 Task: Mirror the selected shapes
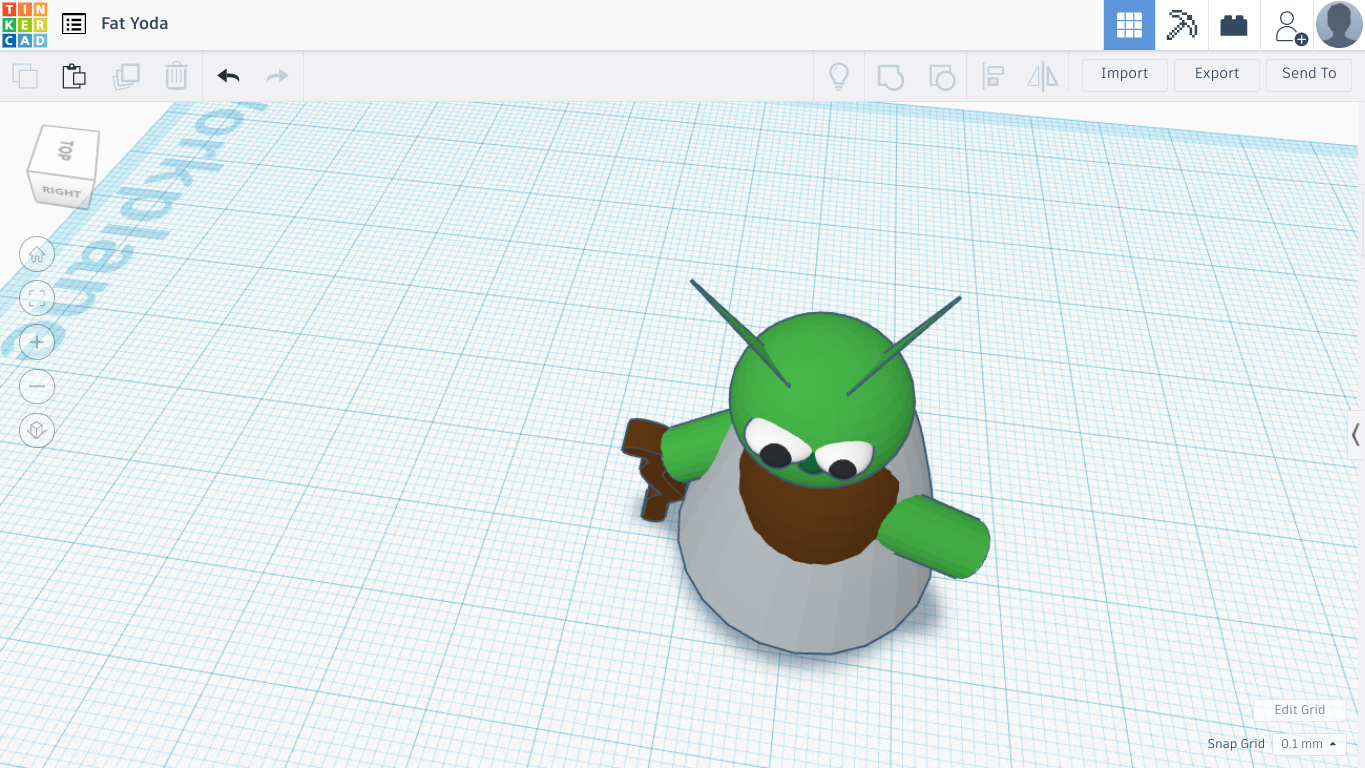(x=1042, y=76)
